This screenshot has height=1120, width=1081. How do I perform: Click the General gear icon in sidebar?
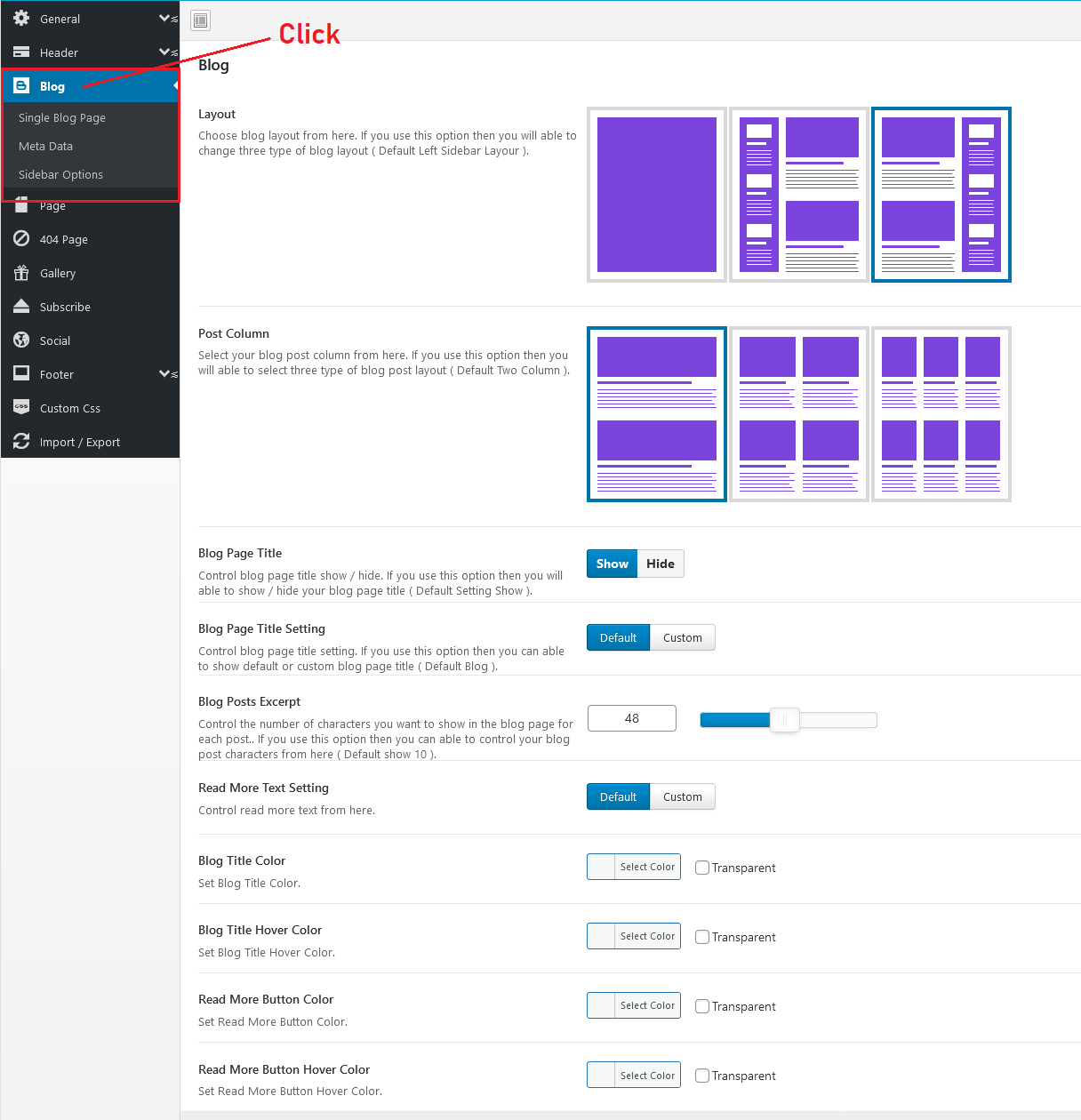click(x=21, y=18)
